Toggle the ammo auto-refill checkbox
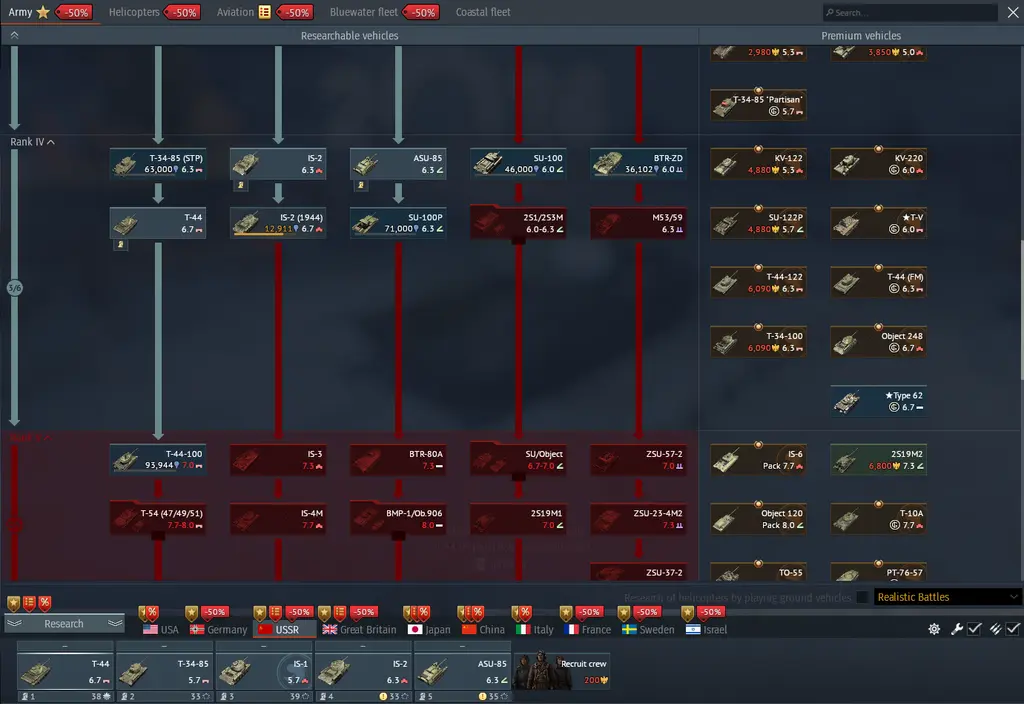This screenshot has width=1024, height=704. (1013, 629)
